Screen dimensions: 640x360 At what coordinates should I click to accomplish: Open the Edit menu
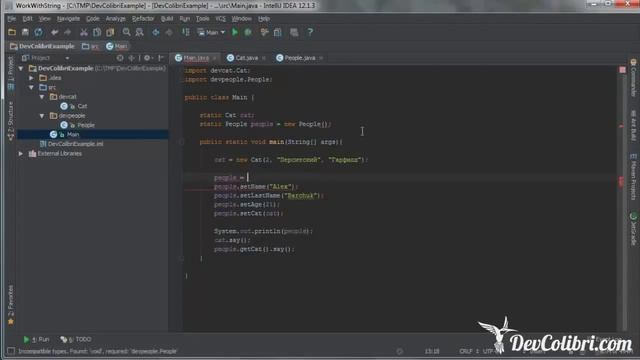pyautogui.click(x=27, y=19)
